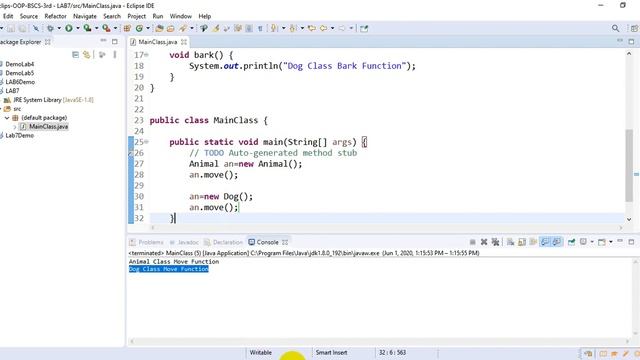Viewport: 640px width, 360px height.
Task: Toggle Block Selection Mode icon
Action: click(x=249, y=28)
